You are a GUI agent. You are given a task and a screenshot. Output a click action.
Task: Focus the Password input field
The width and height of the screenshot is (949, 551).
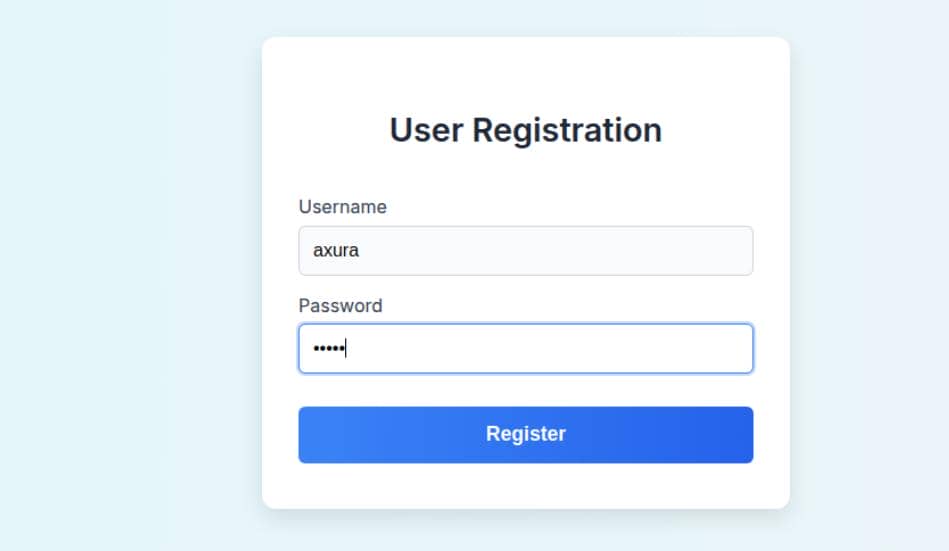point(525,348)
